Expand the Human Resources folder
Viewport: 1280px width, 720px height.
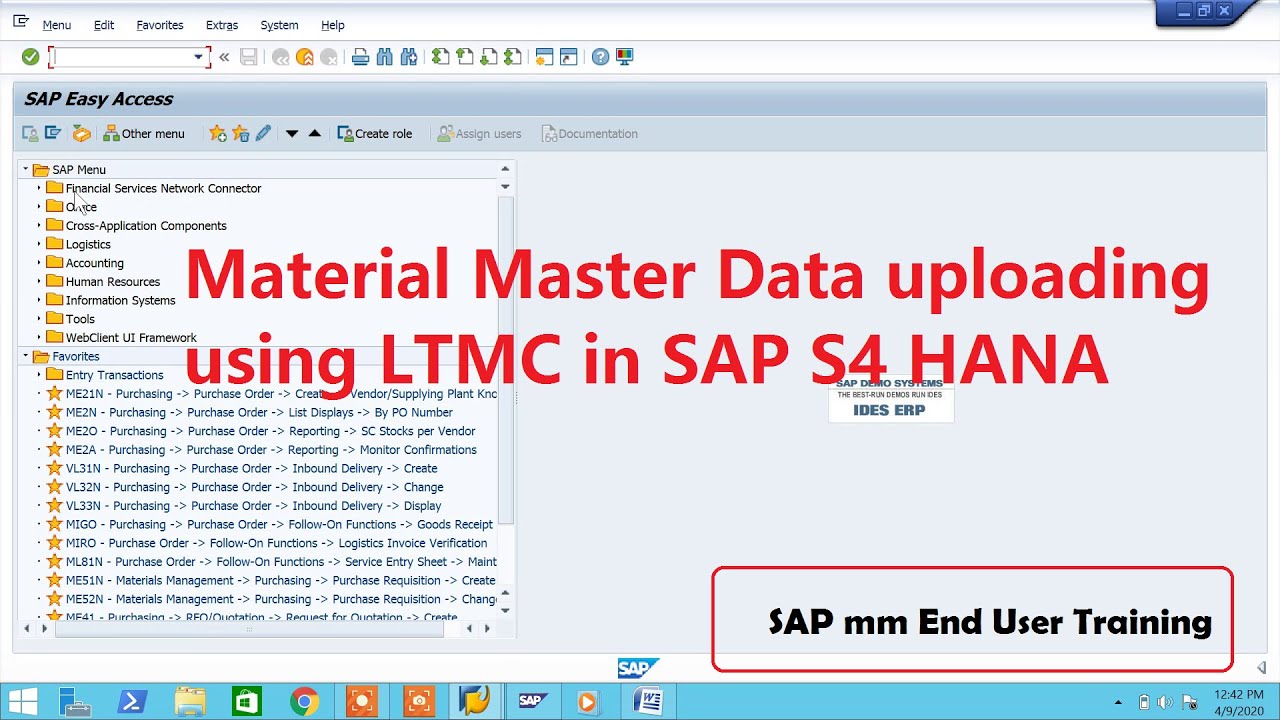coord(39,281)
